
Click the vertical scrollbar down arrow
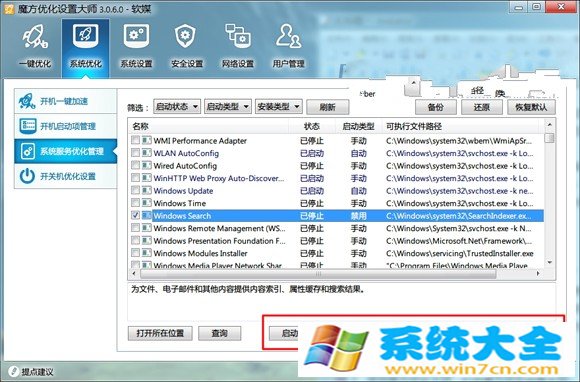tap(550, 262)
